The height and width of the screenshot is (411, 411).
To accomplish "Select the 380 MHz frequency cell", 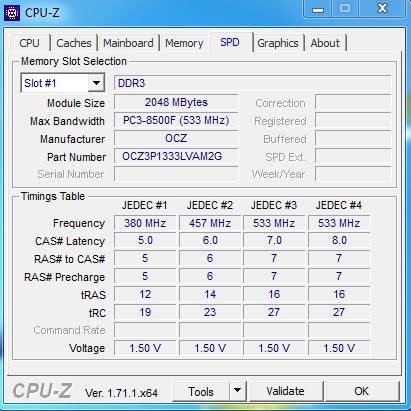I will coord(145,223).
